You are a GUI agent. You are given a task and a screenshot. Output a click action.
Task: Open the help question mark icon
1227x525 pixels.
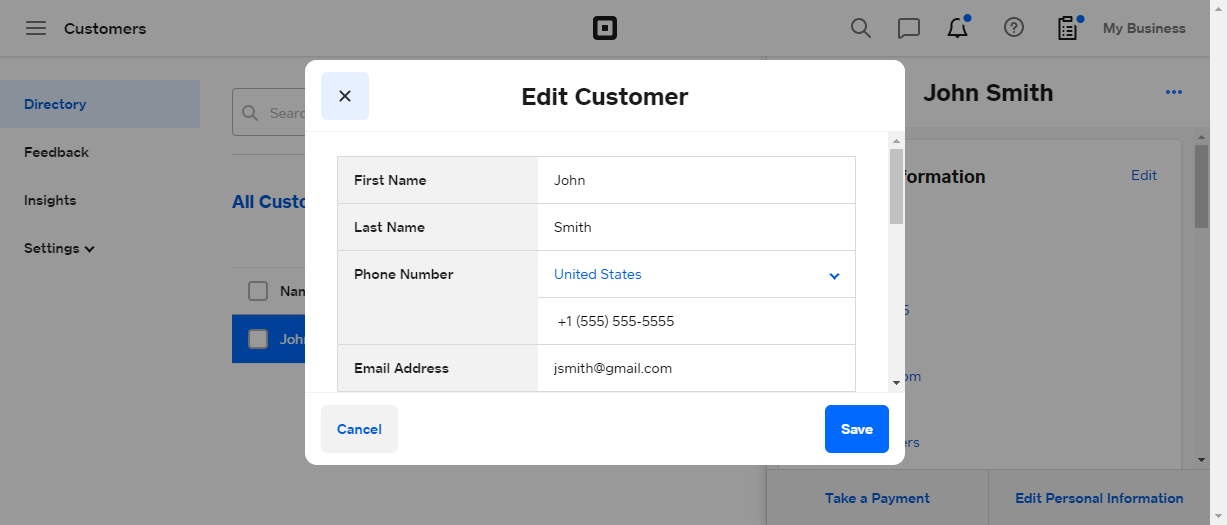[x=1014, y=28]
